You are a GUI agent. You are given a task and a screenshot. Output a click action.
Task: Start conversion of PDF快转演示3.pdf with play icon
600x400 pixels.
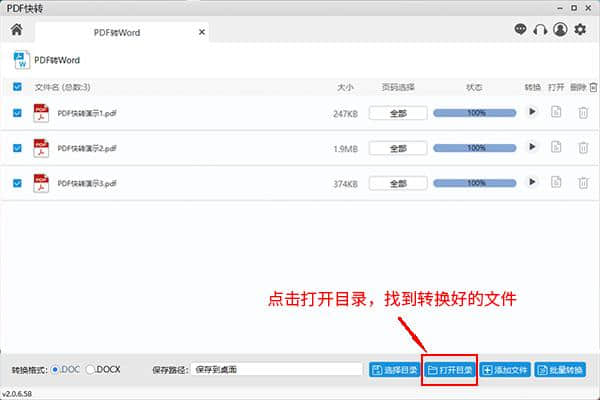532,182
